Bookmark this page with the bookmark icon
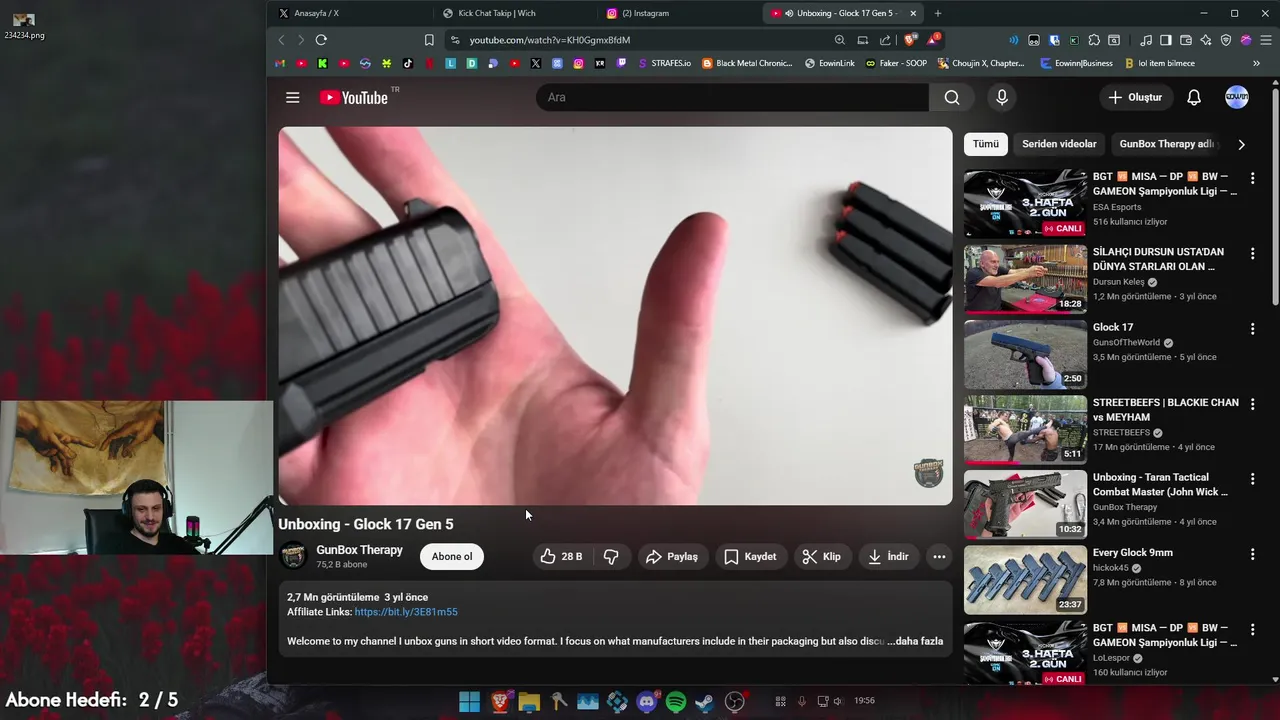Image resolution: width=1280 pixels, height=720 pixels. [x=429, y=40]
